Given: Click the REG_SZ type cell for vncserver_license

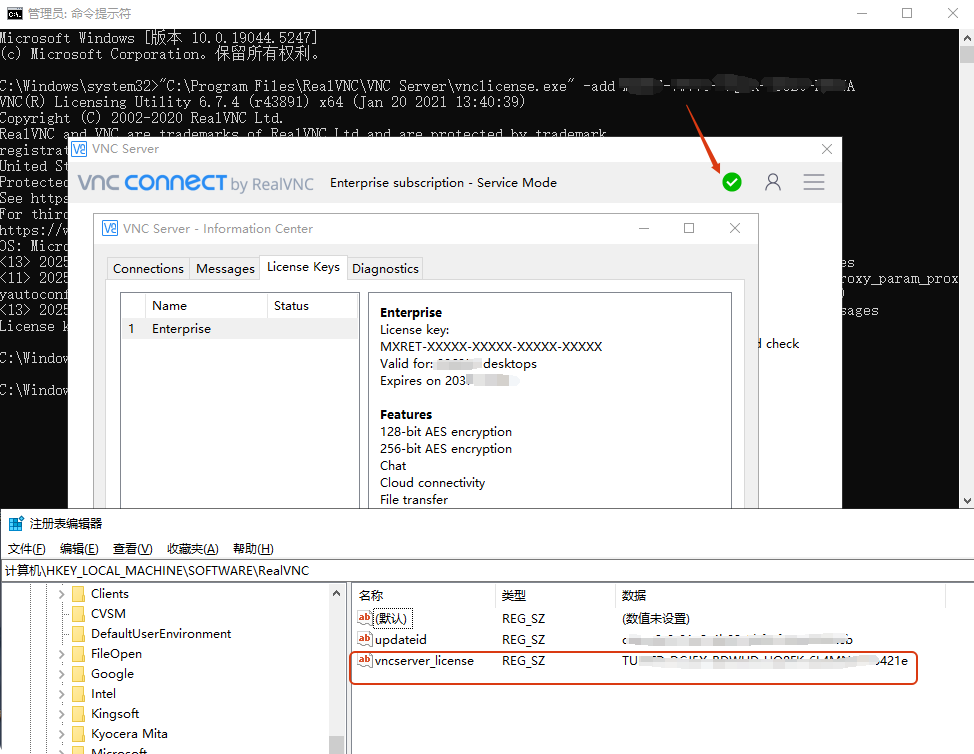Looking at the screenshot, I should [x=523, y=660].
